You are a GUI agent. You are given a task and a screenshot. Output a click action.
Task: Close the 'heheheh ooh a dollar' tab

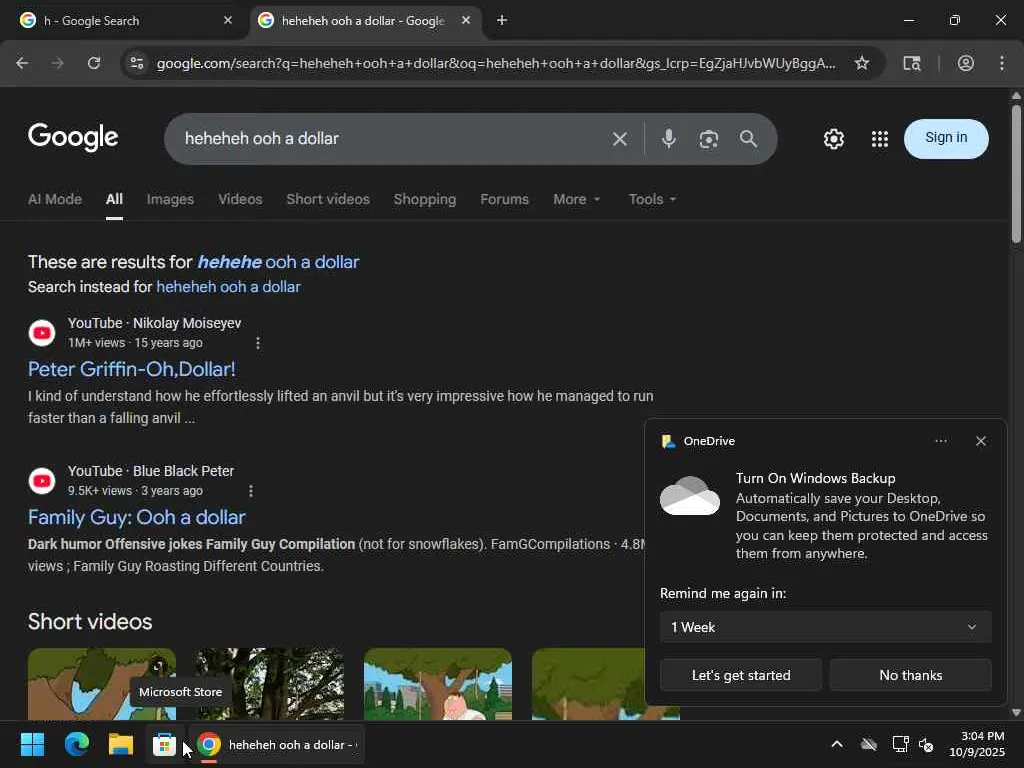tap(466, 20)
